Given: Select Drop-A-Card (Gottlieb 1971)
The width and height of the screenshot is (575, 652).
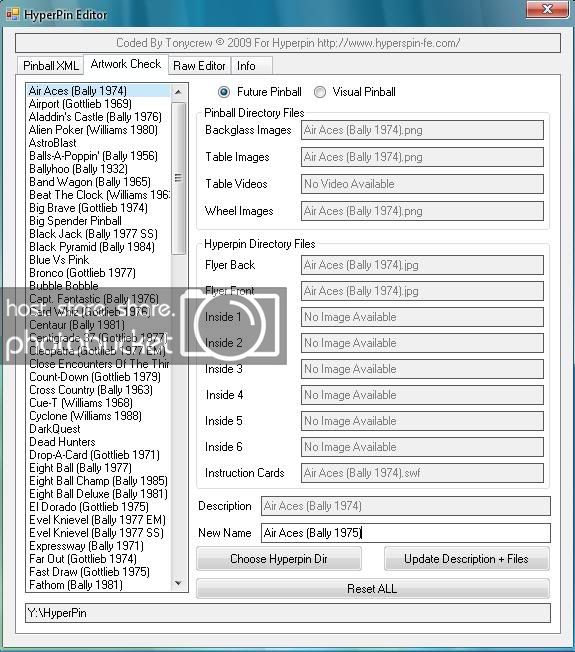Looking at the screenshot, I should 99,454.
